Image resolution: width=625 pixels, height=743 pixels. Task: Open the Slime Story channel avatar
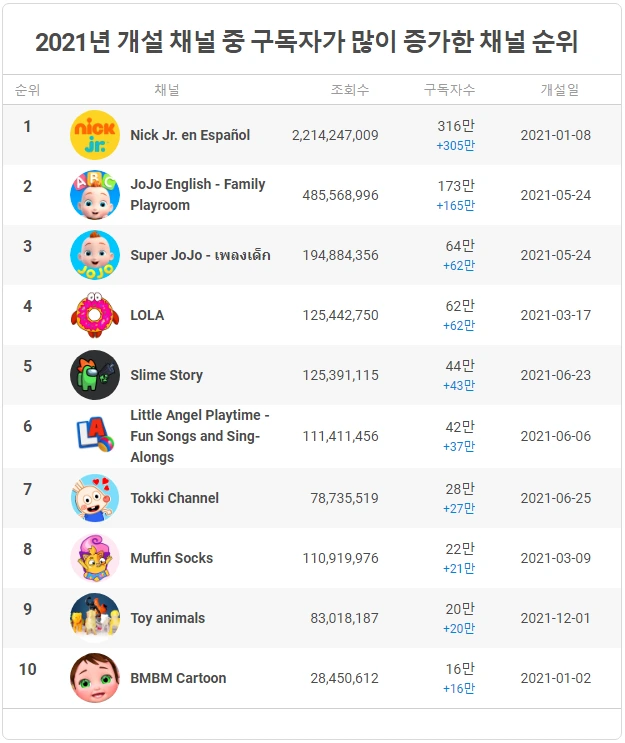[95, 375]
